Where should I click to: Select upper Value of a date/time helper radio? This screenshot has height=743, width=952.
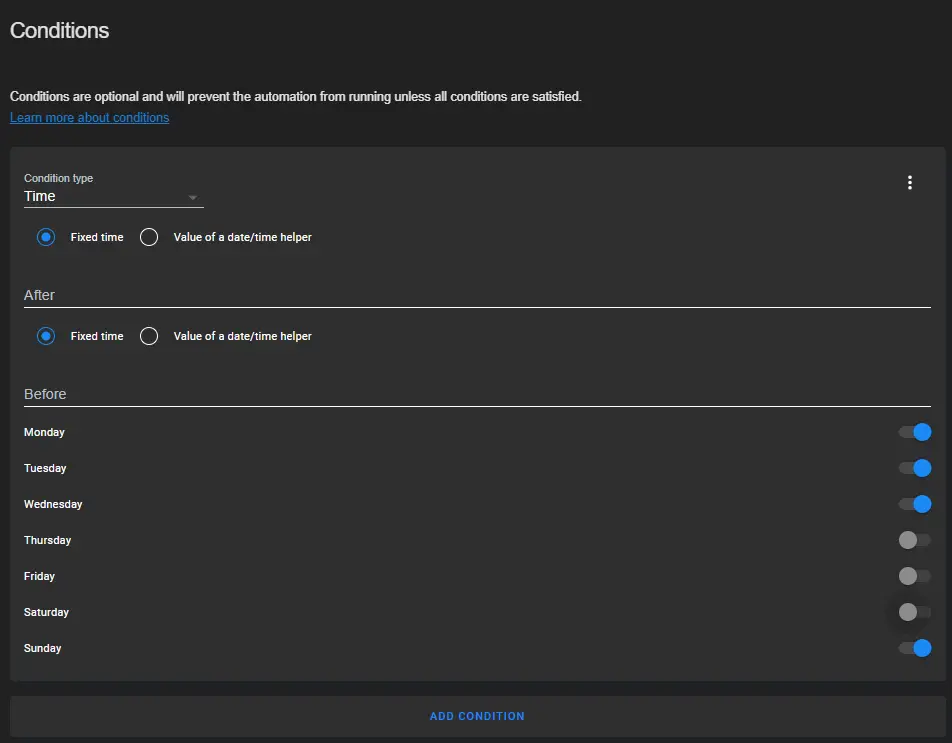point(149,237)
